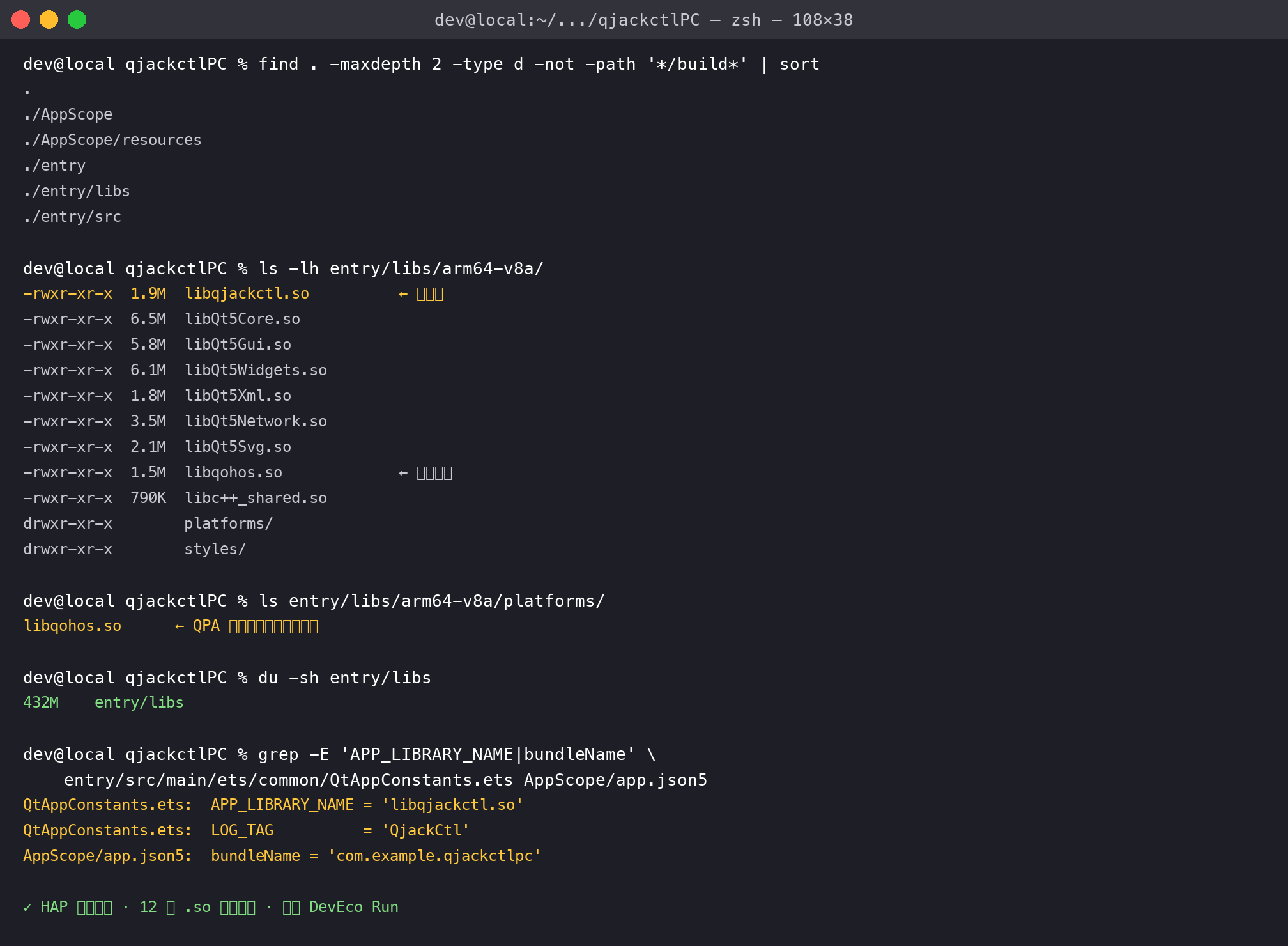Click the find -maxdepth 2 command line
1288x946 pixels.
point(422,64)
